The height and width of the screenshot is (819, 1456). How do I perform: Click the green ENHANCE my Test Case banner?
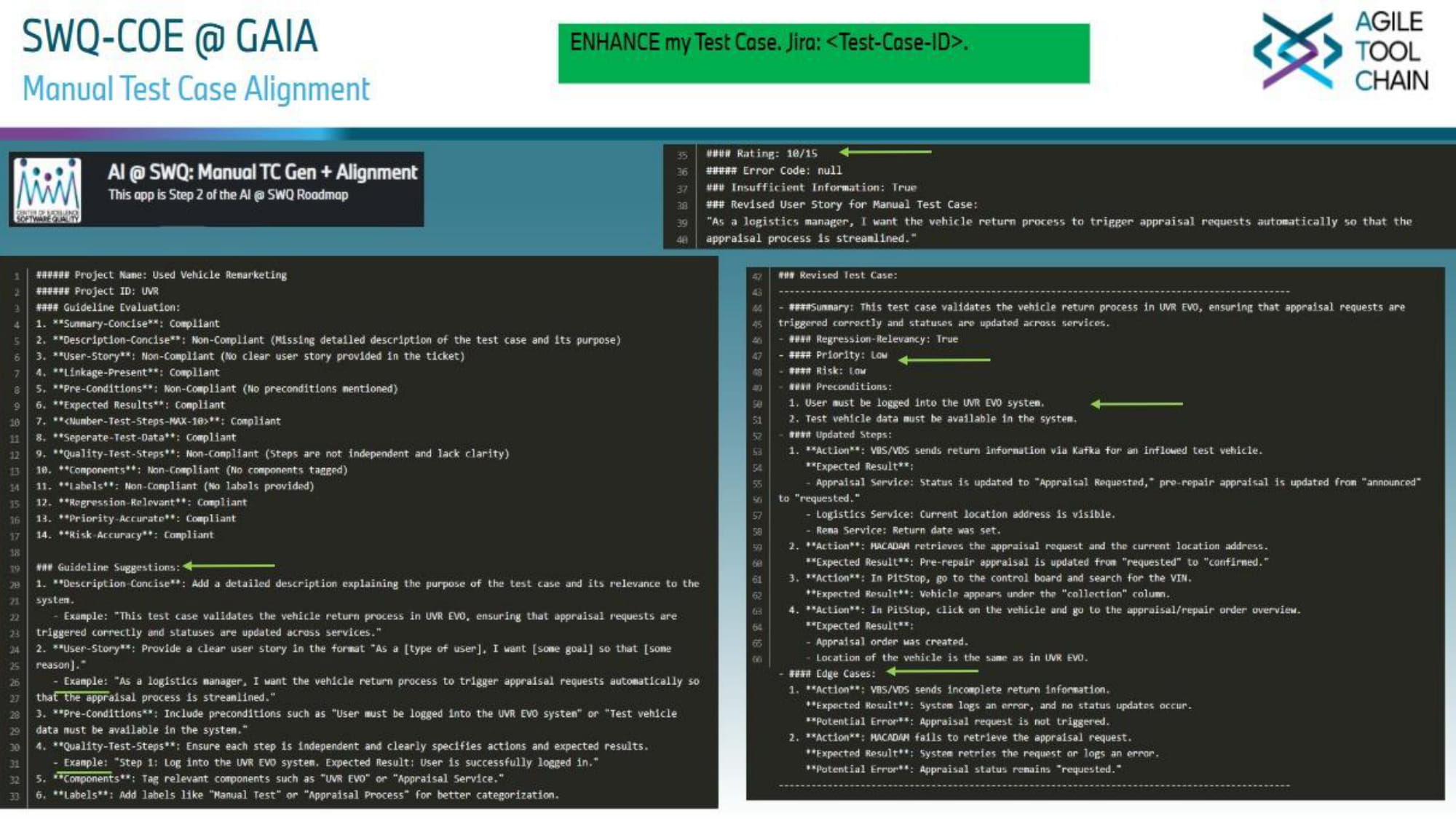coord(823,53)
